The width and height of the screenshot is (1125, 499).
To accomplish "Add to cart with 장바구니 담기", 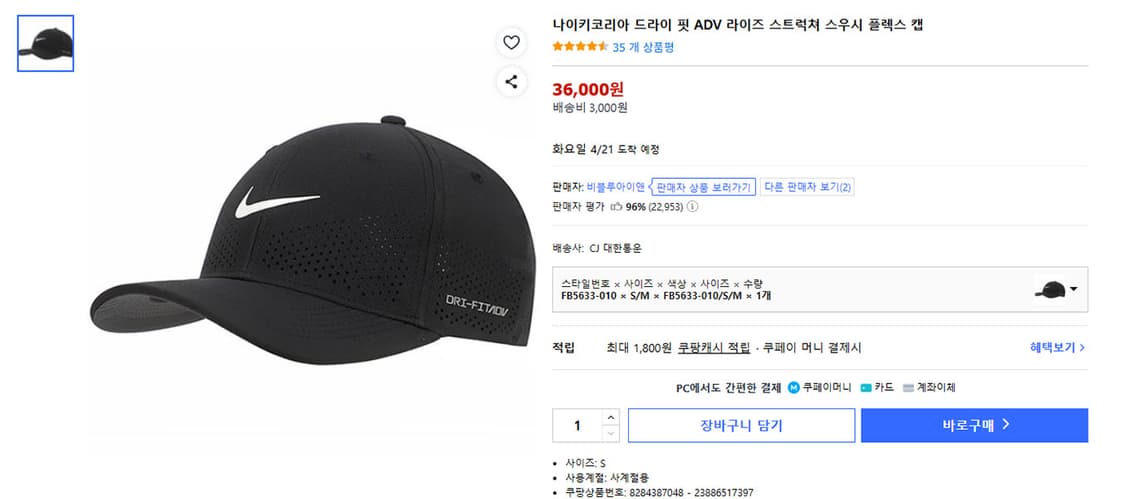I will [x=741, y=425].
